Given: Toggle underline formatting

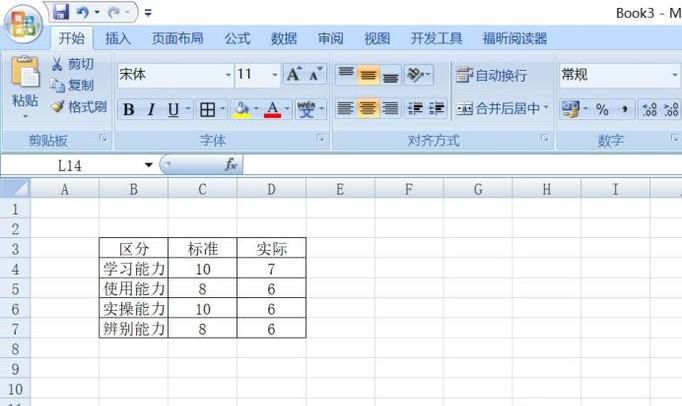Looking at the screenshot, I should (173, 109).
